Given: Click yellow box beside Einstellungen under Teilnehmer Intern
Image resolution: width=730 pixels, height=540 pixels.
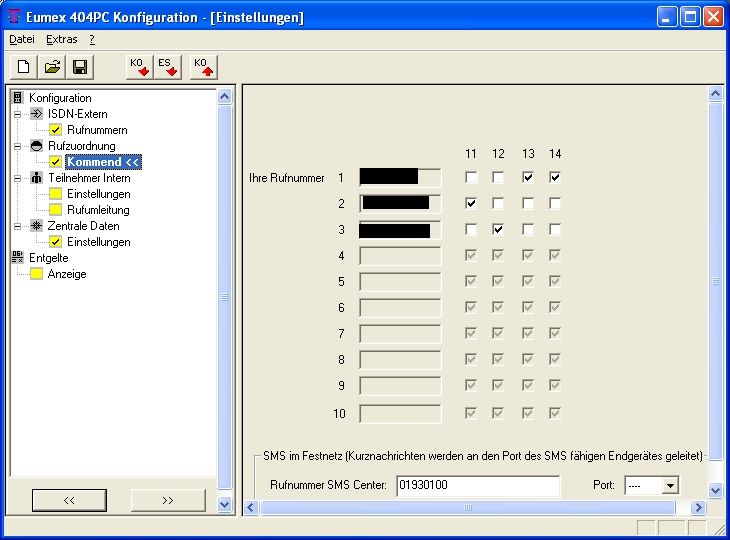Looking at the screenshot, I should 55,194.
